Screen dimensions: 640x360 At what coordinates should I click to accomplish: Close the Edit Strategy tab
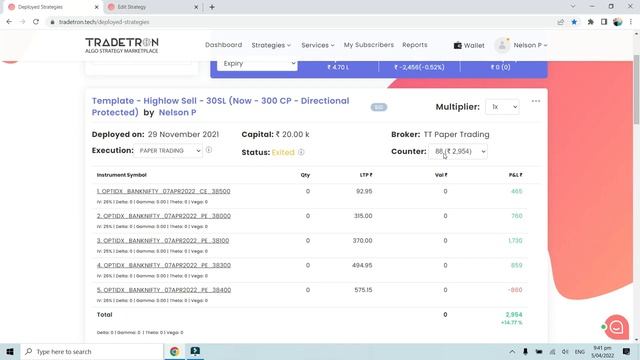coord(196,7)
